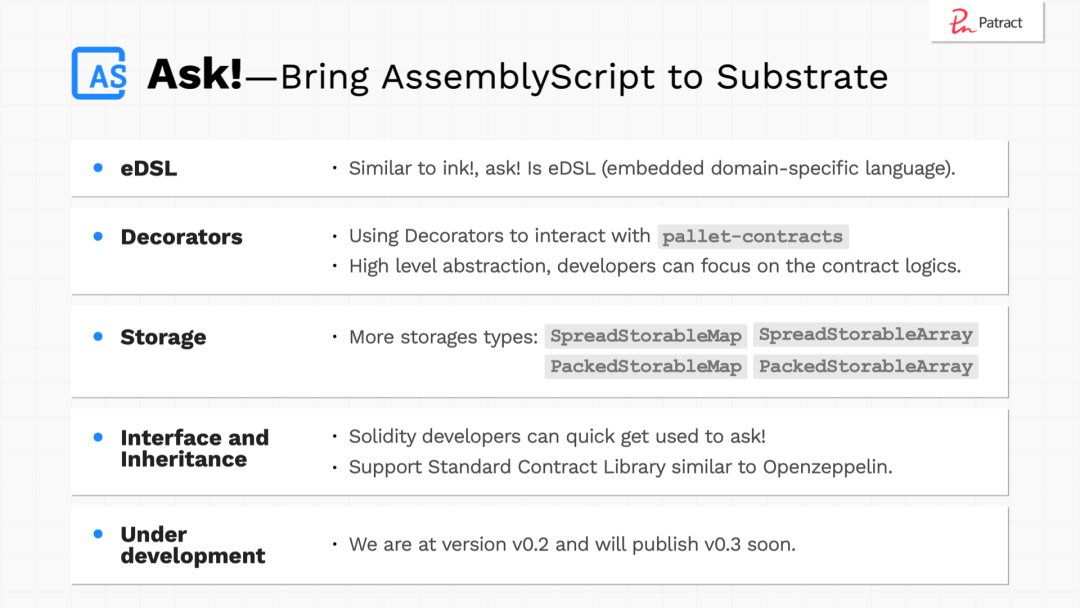Viewport: 1080px width, 608px height.
Task: Click the blue bullet beside eDSL
Action: click(x=98, y=168)
